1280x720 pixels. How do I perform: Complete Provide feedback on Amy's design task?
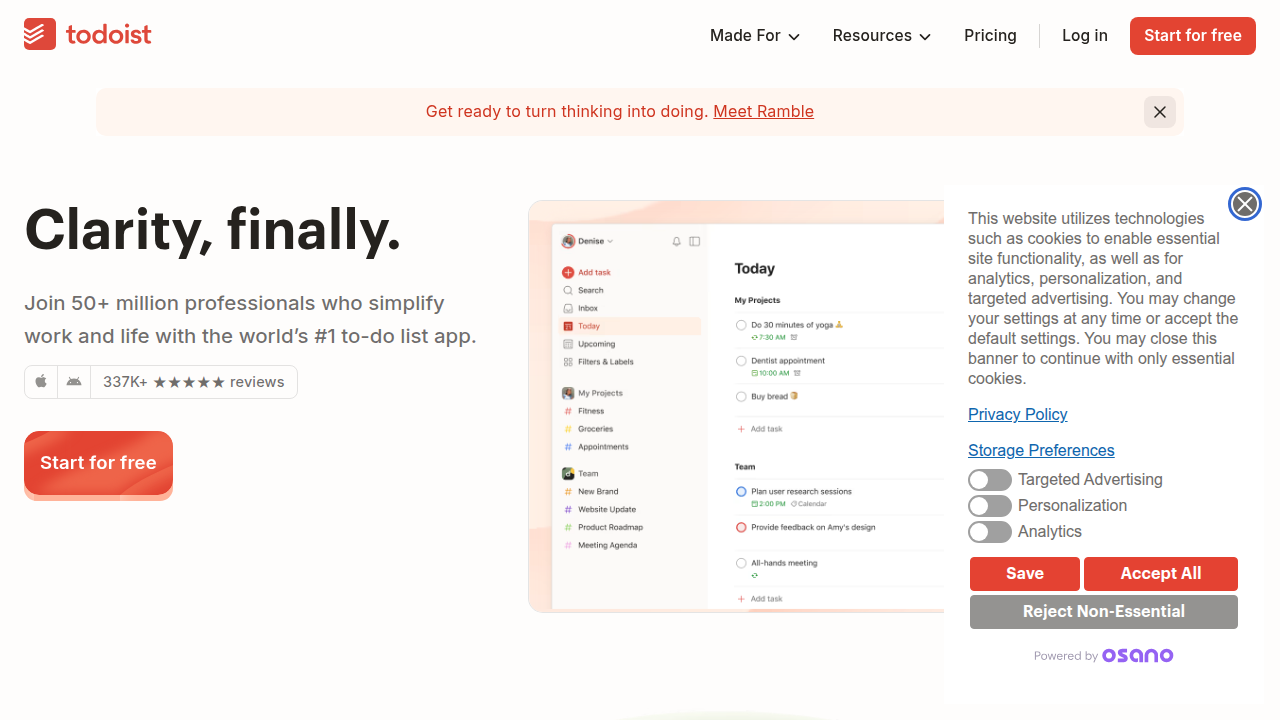pos(741,527)
